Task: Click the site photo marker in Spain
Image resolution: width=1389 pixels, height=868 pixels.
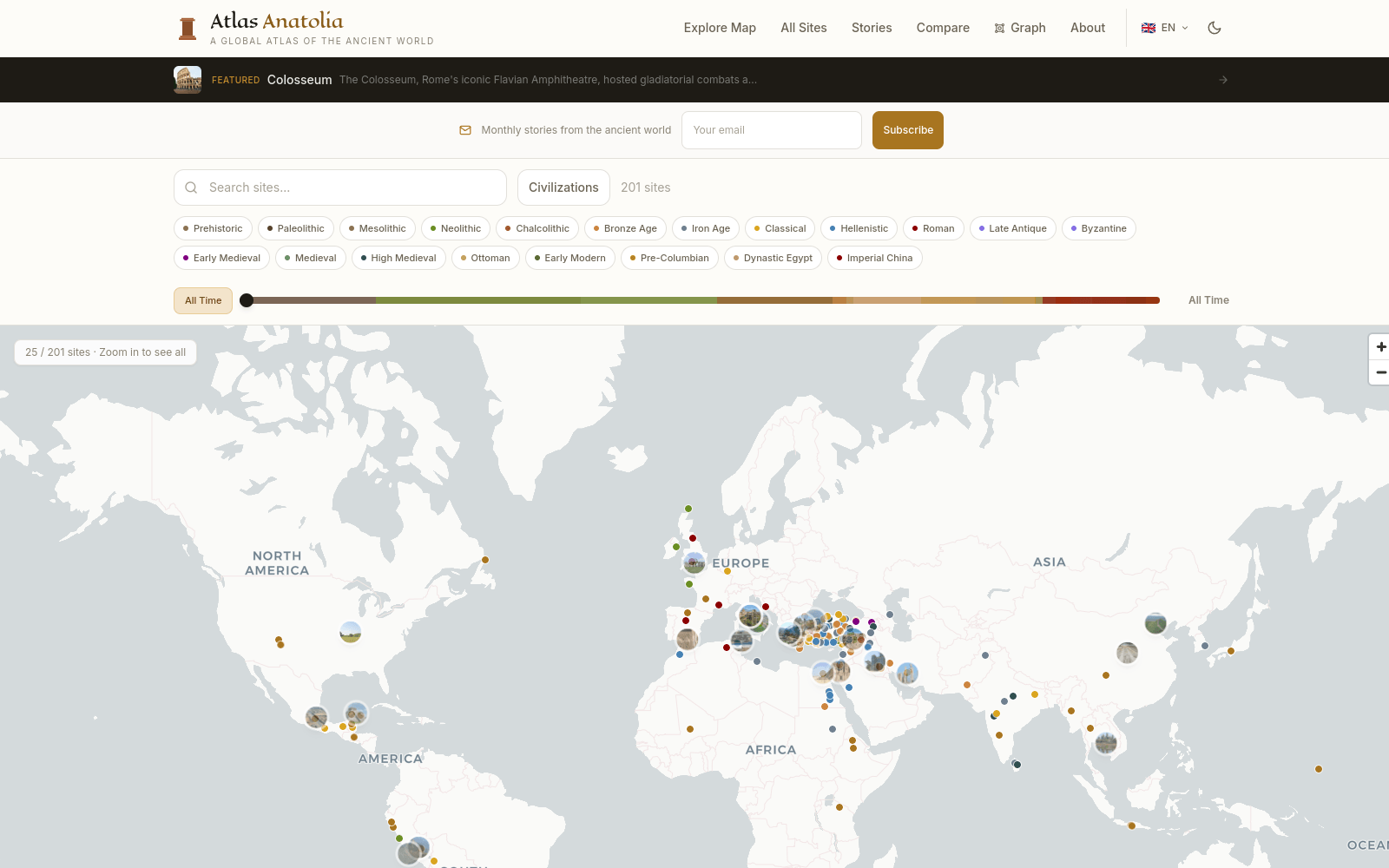Action: (688, 640)
